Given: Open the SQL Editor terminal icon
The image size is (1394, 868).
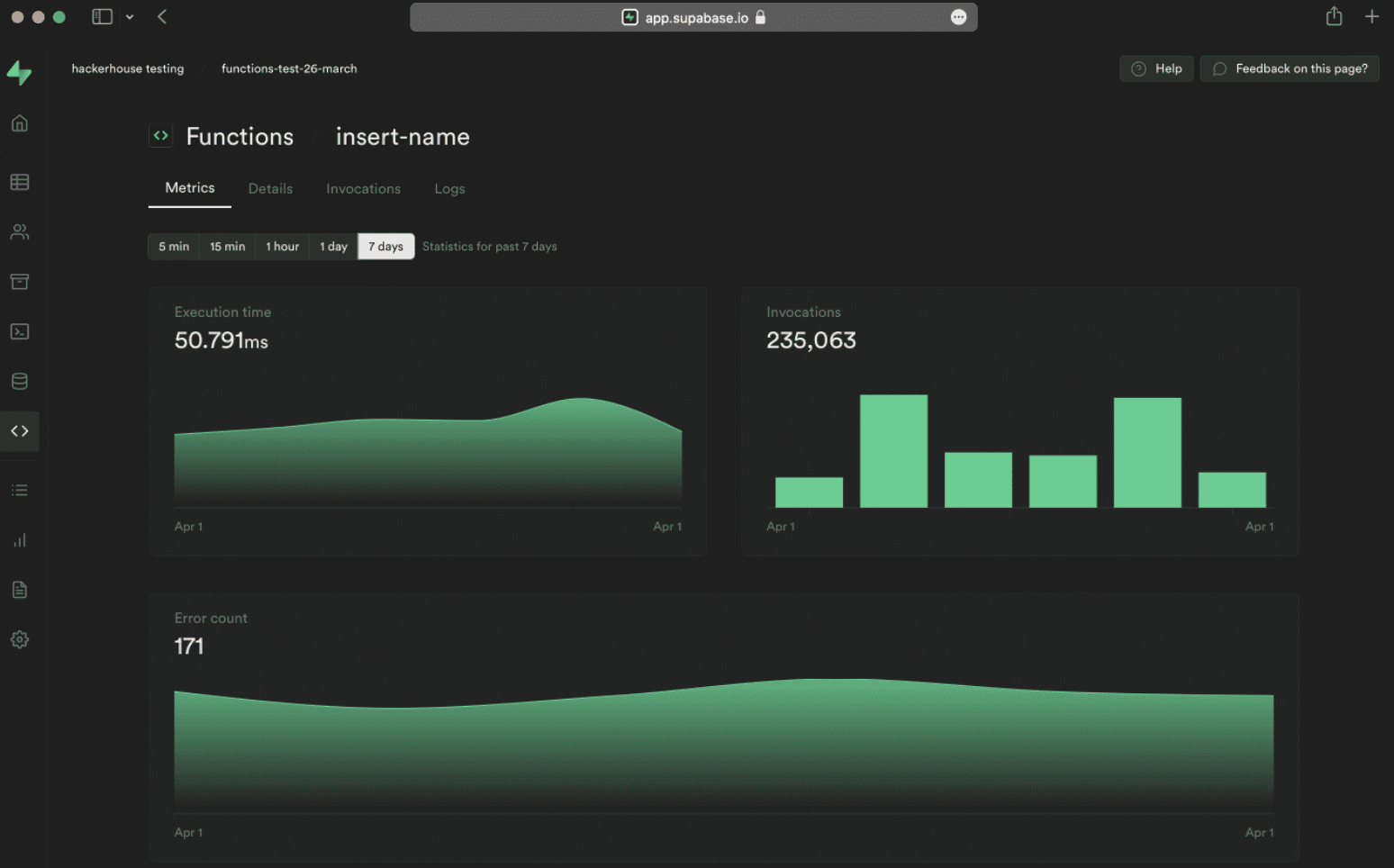Looking at the screenshot, I should (x=20, y=331).
